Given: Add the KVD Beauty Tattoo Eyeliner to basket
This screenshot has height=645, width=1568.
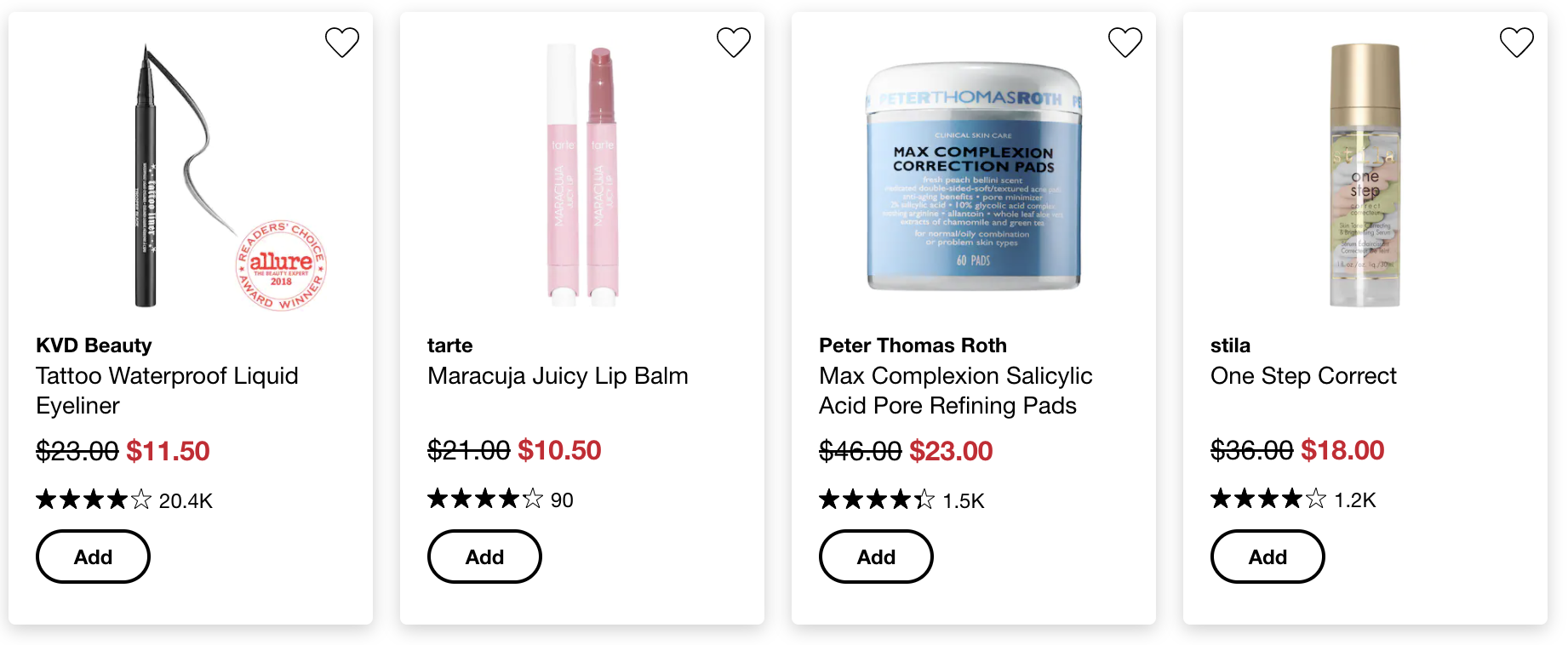Looking at the screenshot, I should point(93,557).
